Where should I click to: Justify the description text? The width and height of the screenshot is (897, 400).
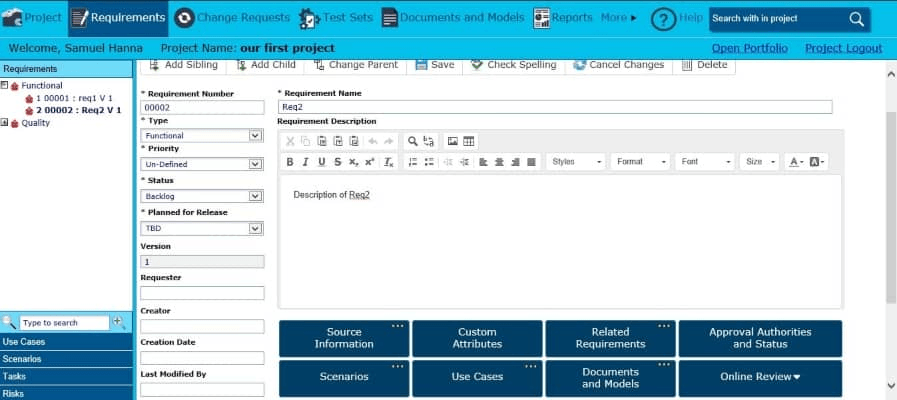click(x=531, y=162)
